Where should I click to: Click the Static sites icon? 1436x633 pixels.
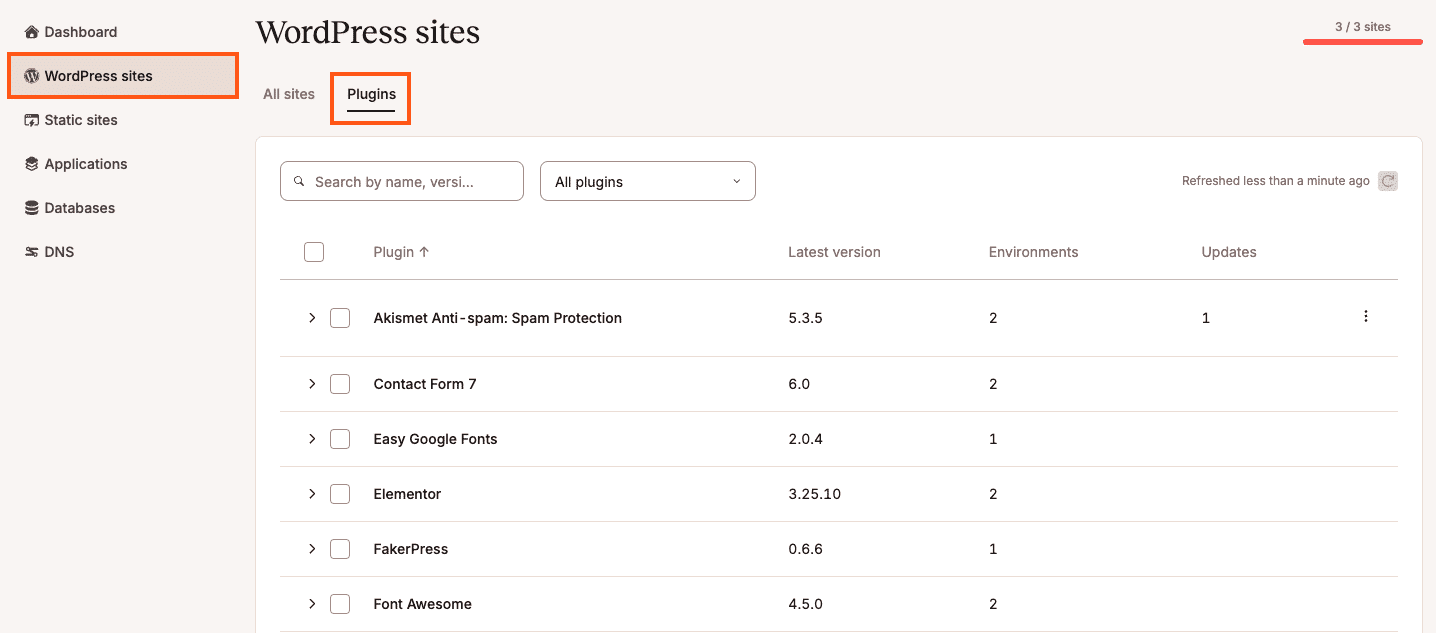[x=31, y=120]
